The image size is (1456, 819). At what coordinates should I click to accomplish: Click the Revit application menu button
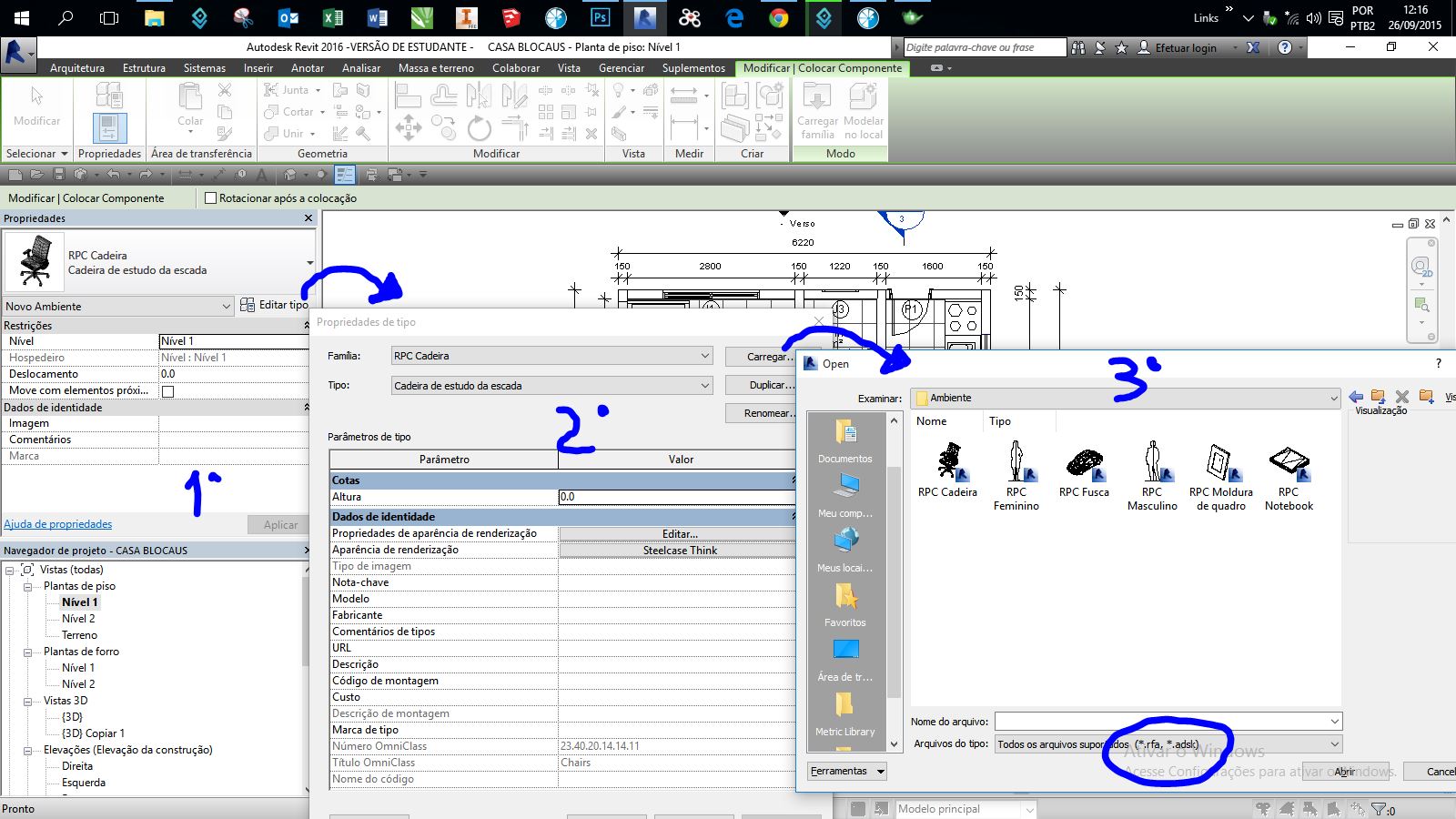(17, 53)
